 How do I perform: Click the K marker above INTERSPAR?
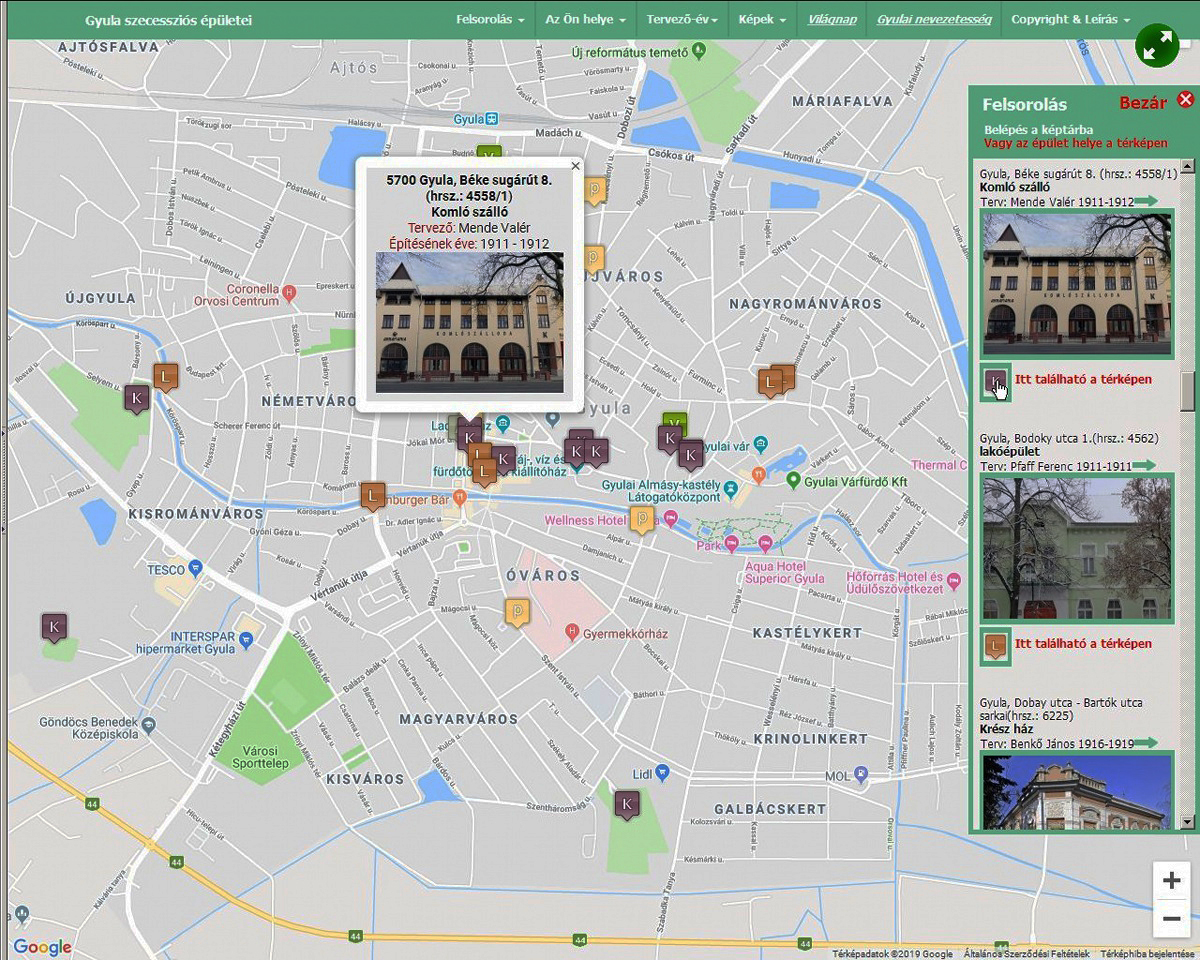(x=55, y=627)
